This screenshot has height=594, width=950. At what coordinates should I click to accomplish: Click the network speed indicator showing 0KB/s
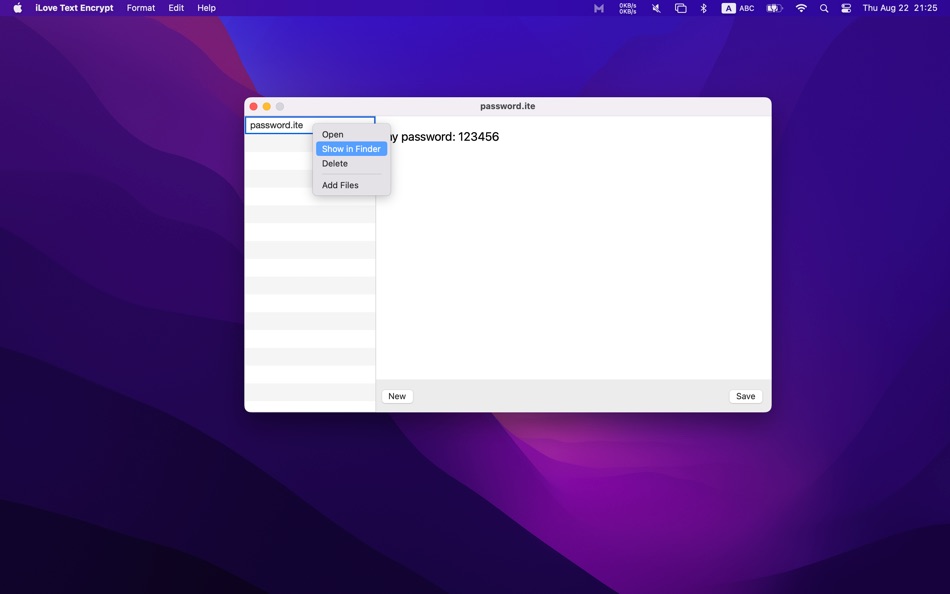tap(625, 7)
